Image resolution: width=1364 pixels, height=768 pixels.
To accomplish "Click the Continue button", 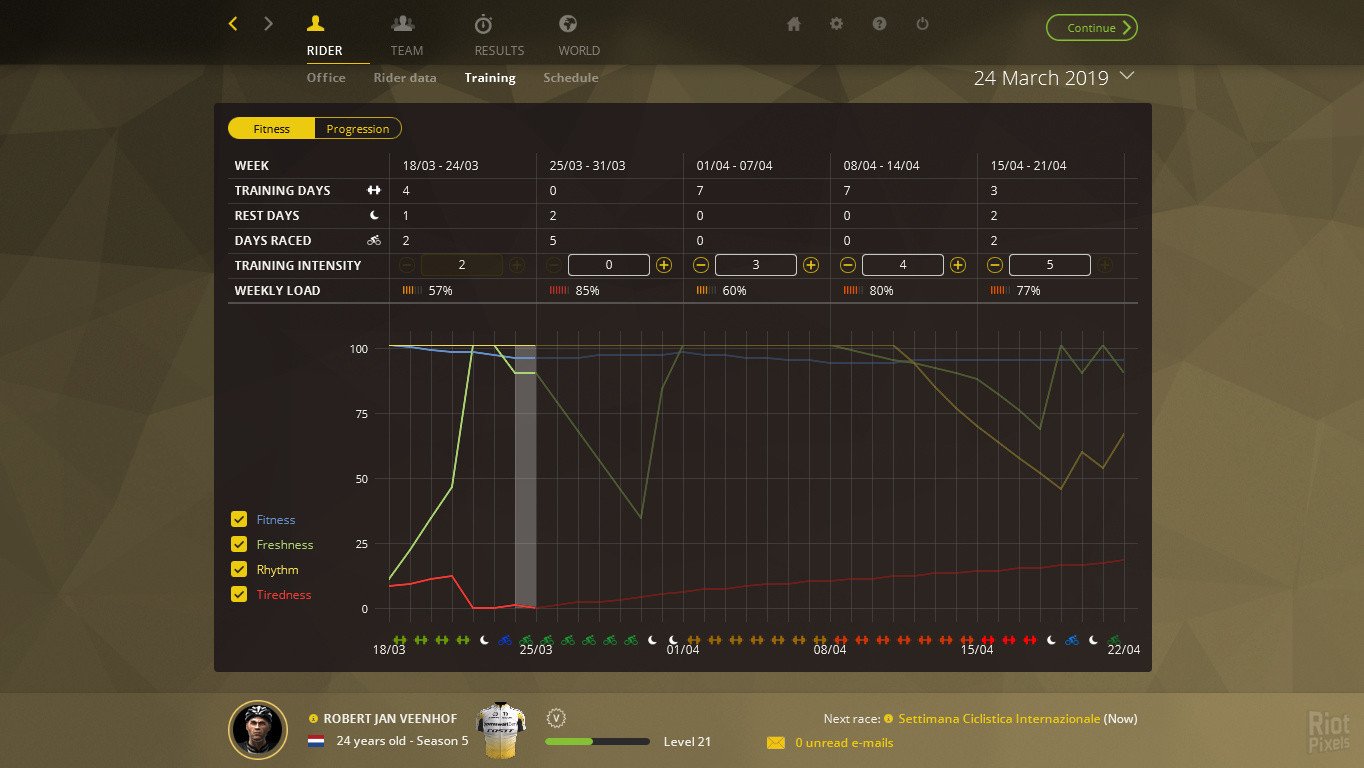I will point(1091,27).
